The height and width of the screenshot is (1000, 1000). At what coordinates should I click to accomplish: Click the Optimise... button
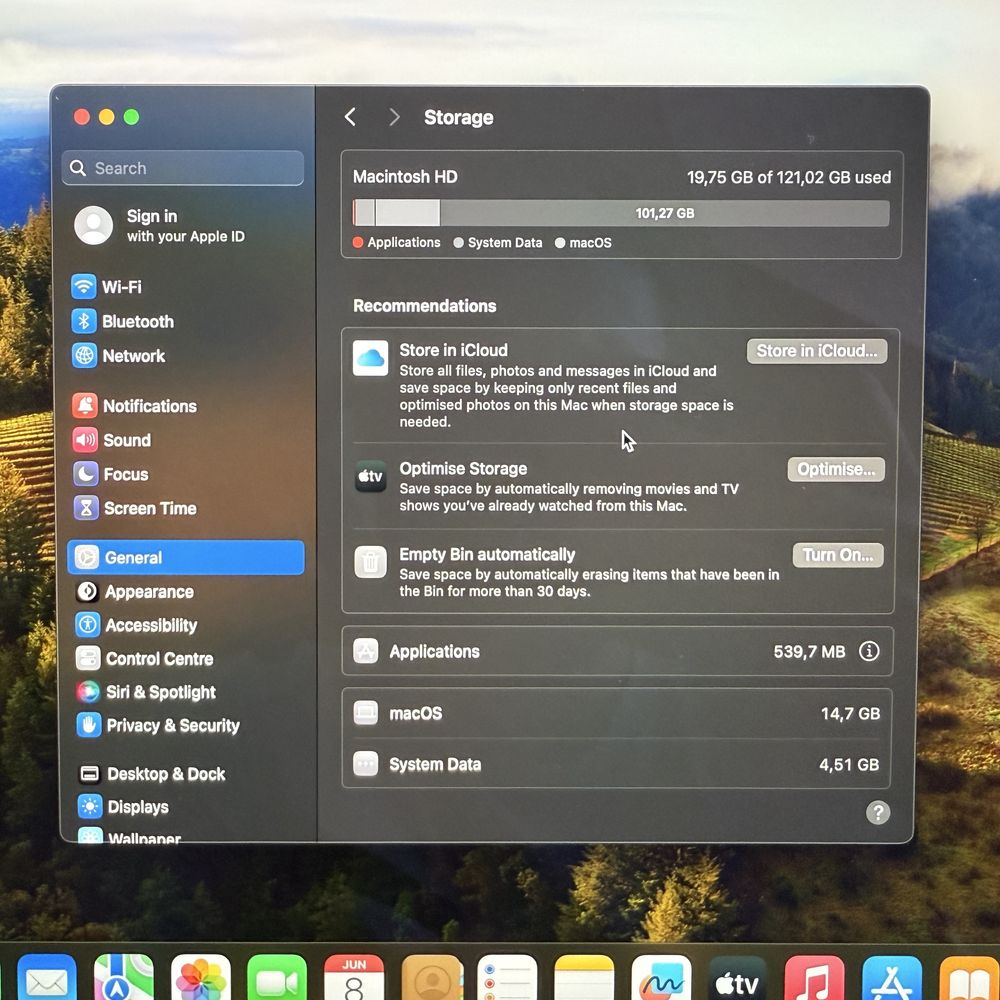click(836, 469)
